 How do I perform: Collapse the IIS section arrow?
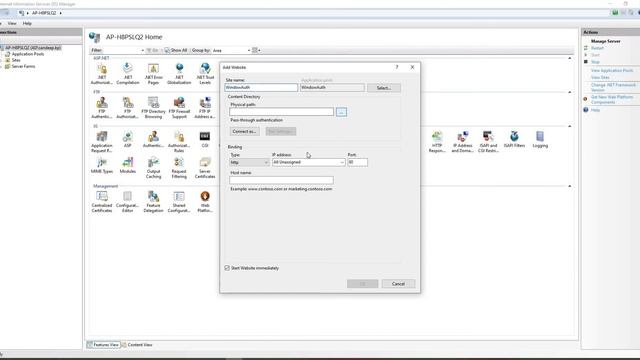click(569, 126)
